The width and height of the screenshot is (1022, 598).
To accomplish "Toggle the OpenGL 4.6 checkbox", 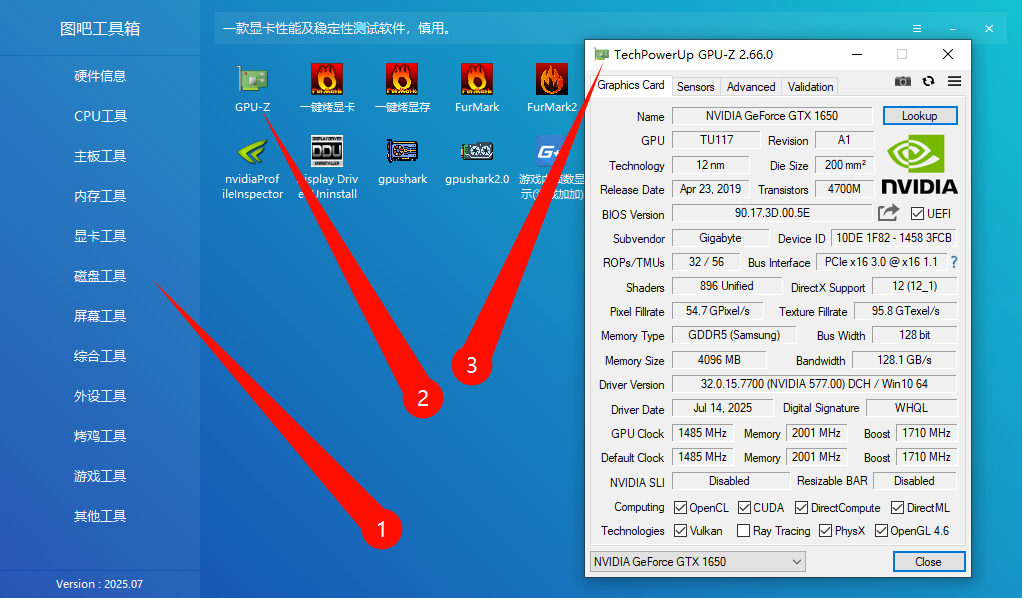I will (881, 531).
